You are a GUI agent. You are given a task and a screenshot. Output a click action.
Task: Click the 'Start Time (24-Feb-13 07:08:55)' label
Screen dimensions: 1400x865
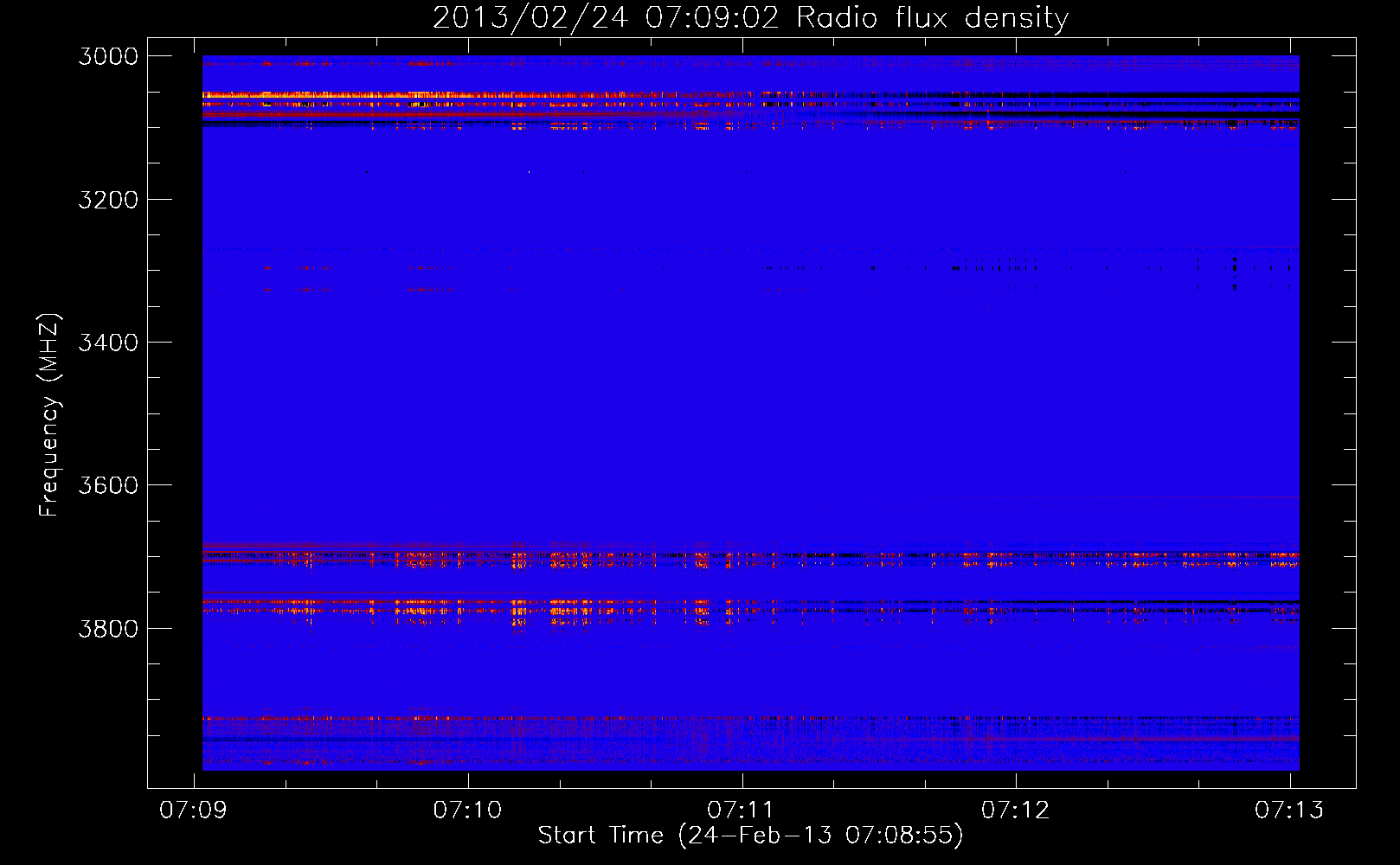pos(750,836)
